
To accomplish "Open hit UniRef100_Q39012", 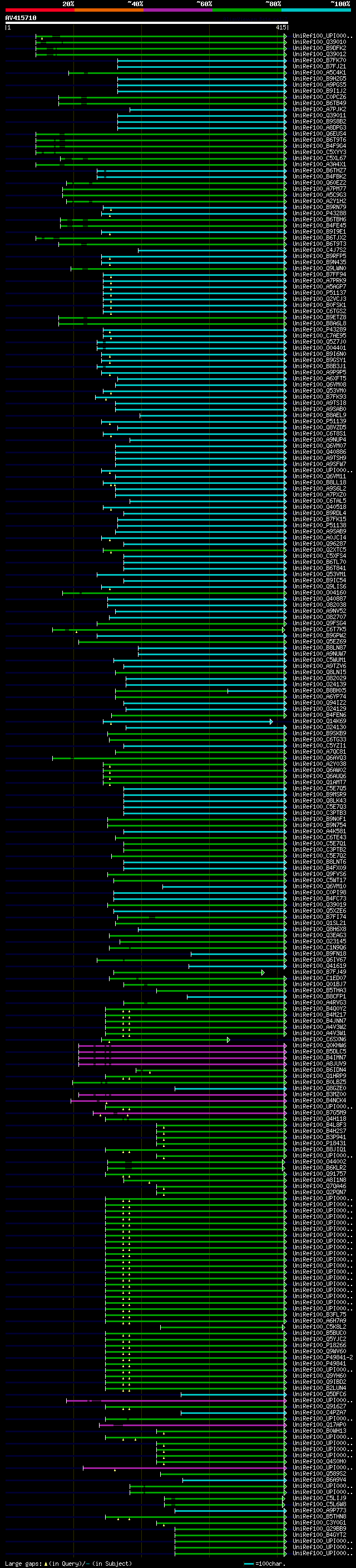I will pyautogui.click(x=319, y=54).
